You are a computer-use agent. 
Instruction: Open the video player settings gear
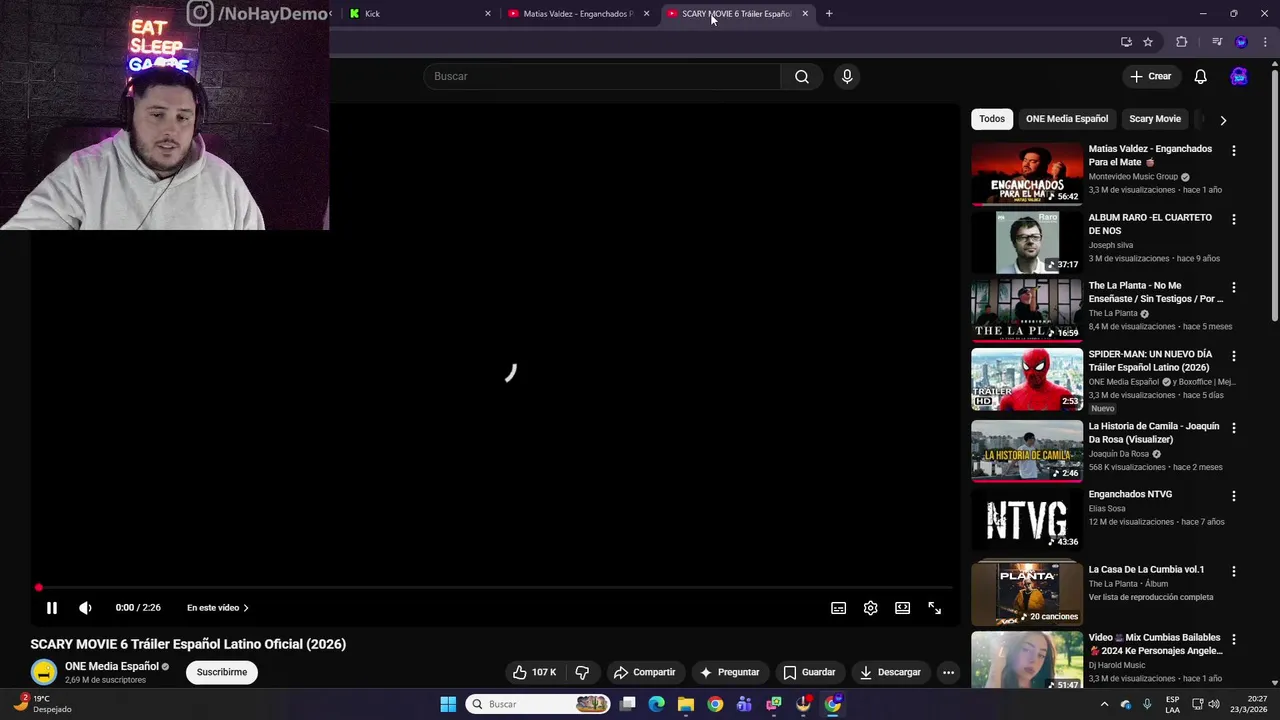[871, 608]
